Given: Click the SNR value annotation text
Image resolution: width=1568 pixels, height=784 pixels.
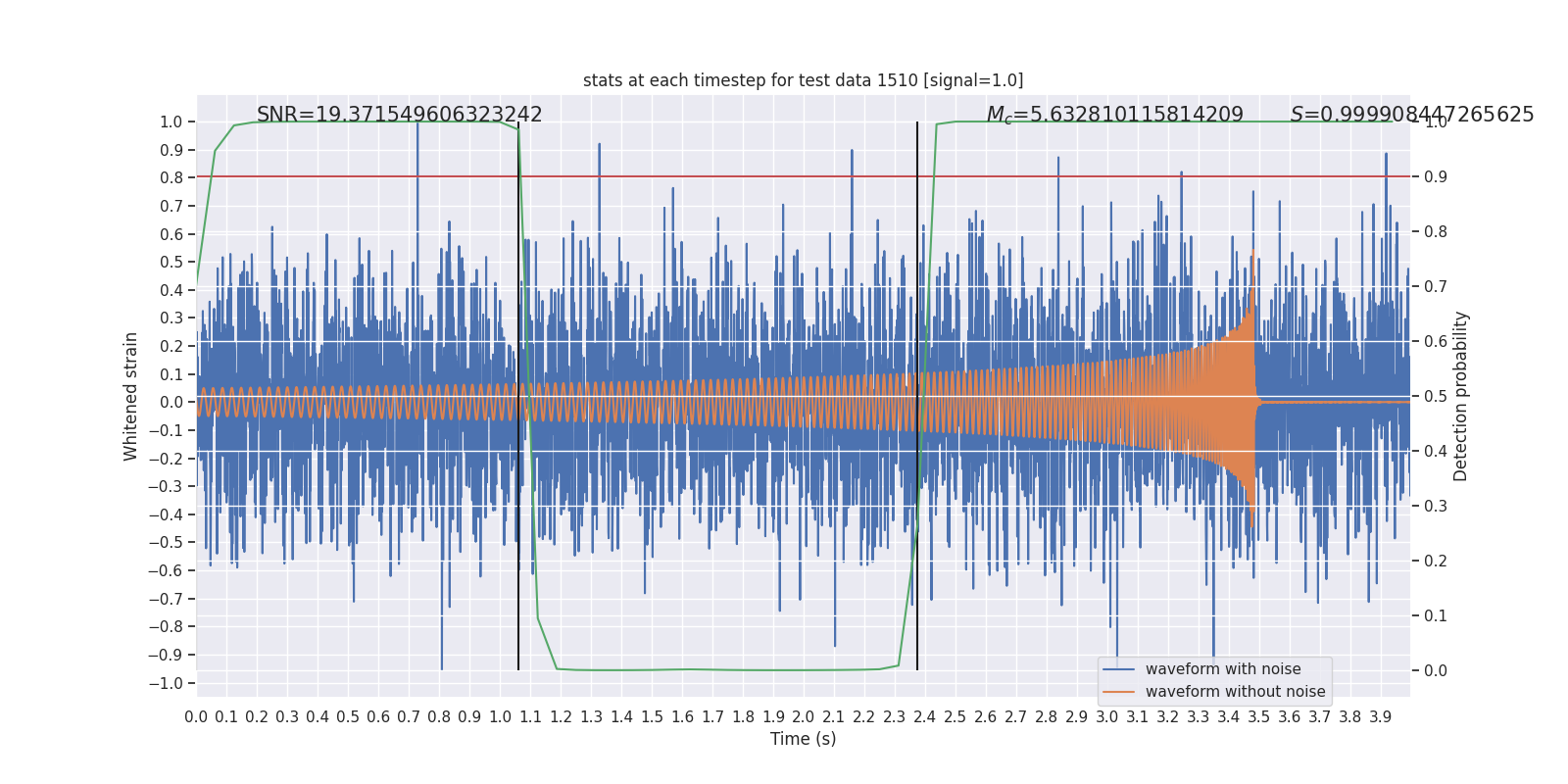Looking at the screenshot, I should (399, 115).
